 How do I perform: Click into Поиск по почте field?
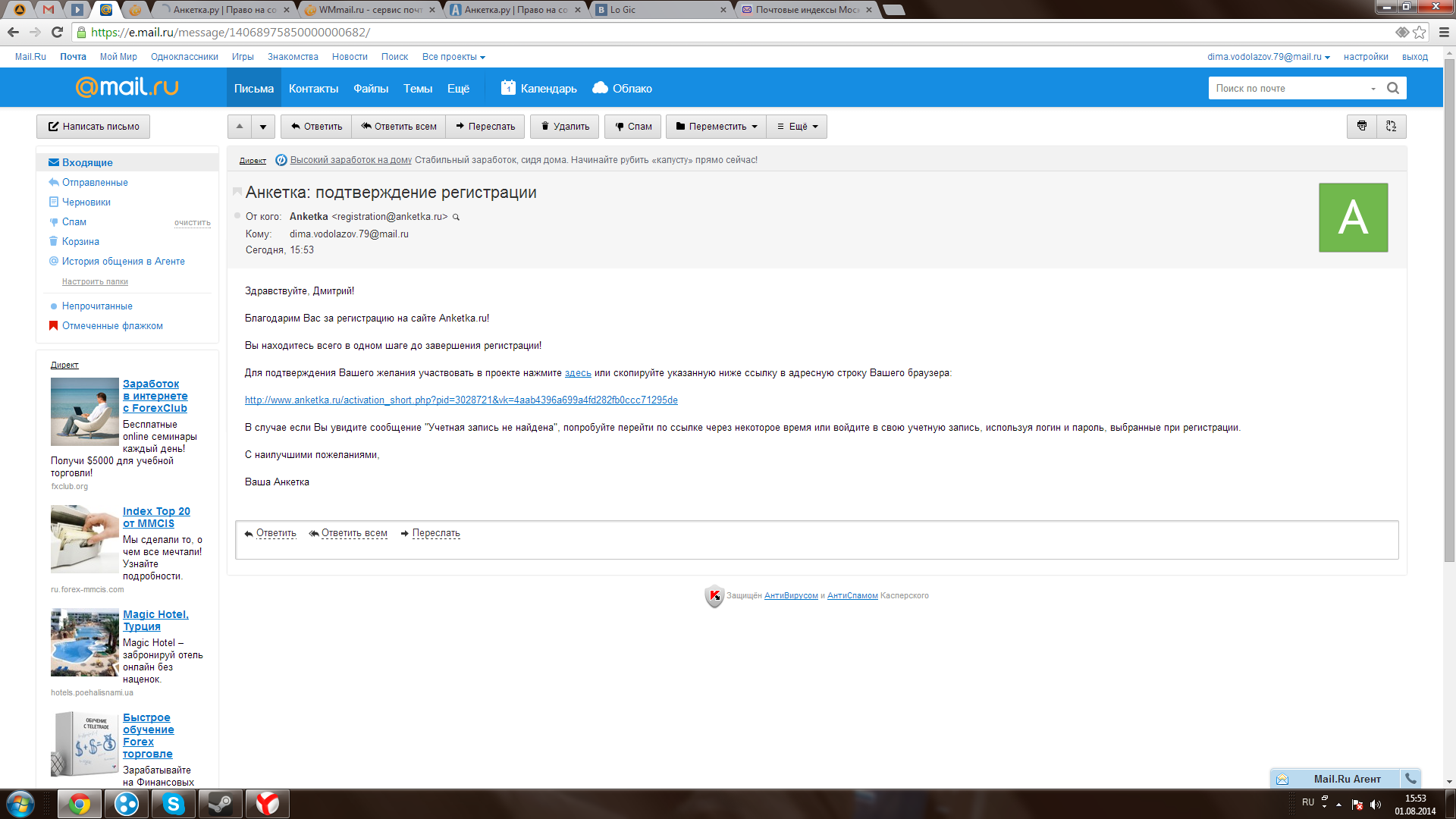(x=1289, y=89)
